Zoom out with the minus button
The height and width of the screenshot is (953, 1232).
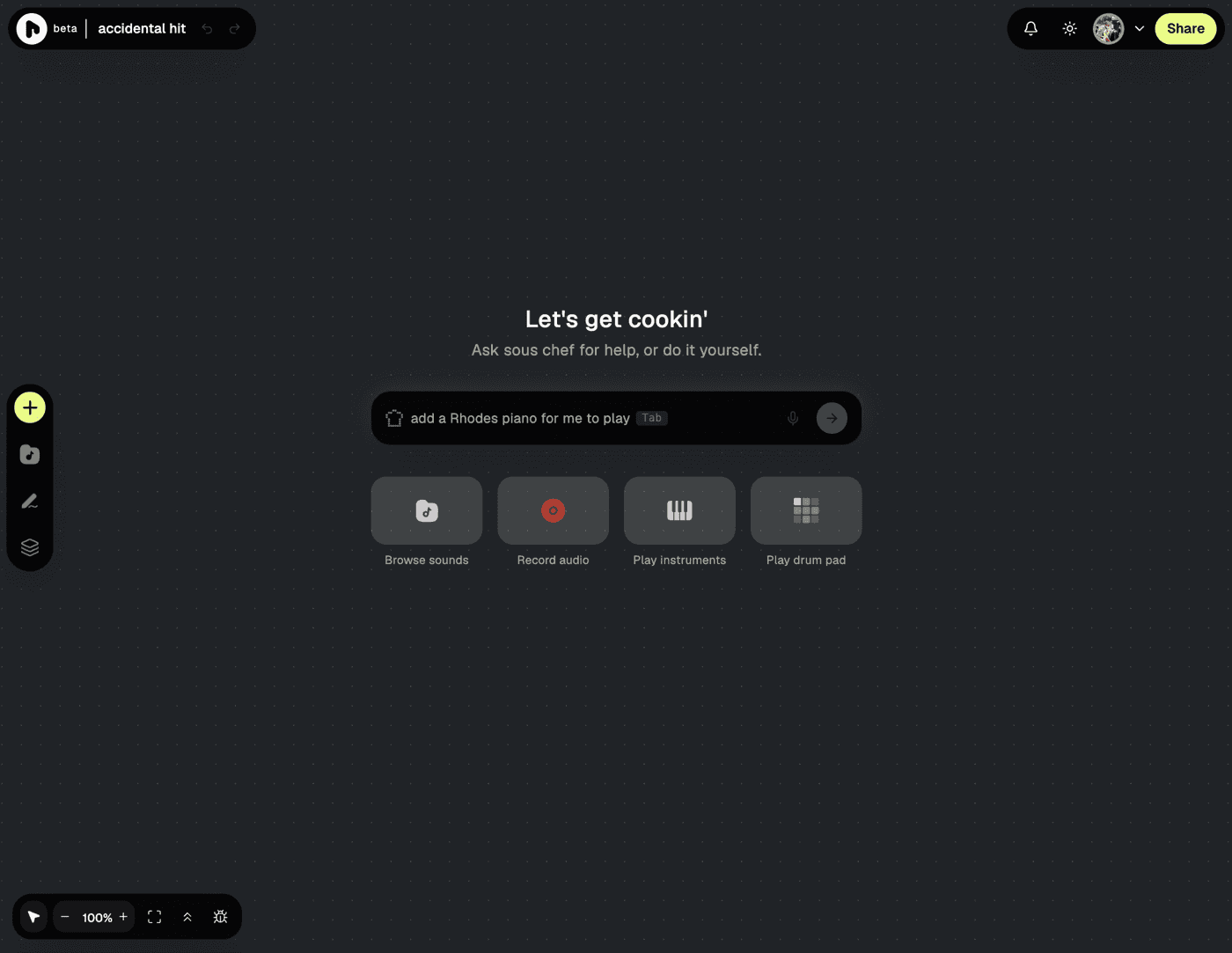[x=65, y=917]
